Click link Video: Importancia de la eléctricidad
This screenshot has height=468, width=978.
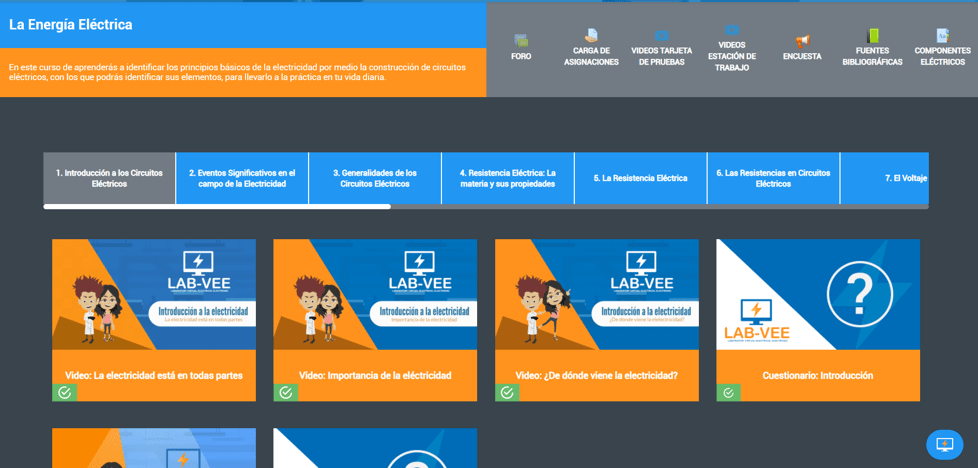(x=375, y=376)
